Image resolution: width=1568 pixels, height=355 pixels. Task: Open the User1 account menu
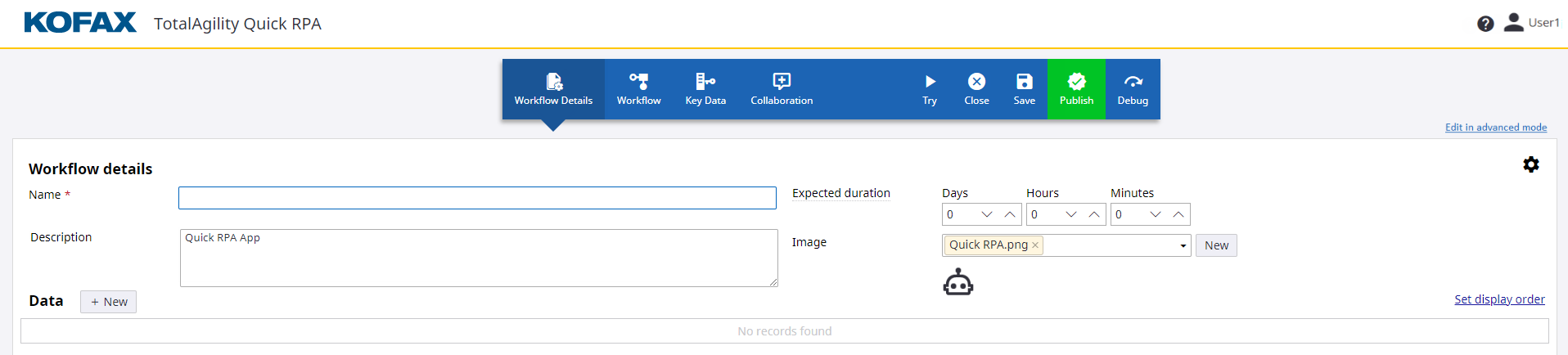coord(1532,23)
